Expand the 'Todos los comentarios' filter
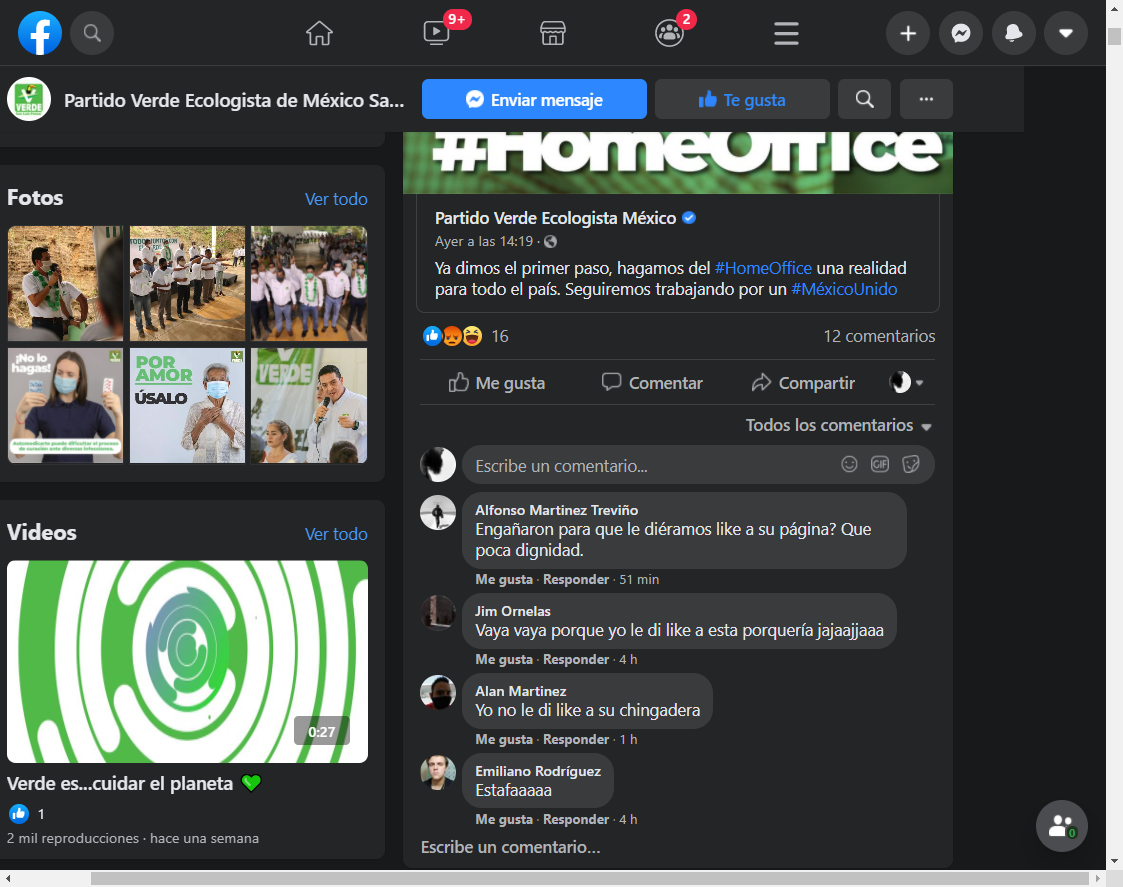 (x=838, y=426)
